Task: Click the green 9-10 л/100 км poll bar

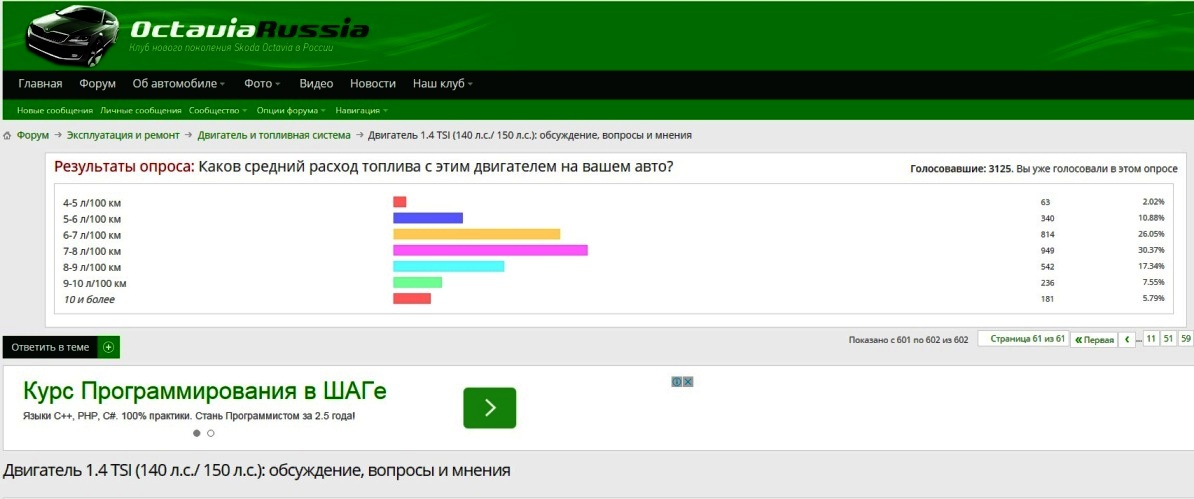Action: (417, 283)
